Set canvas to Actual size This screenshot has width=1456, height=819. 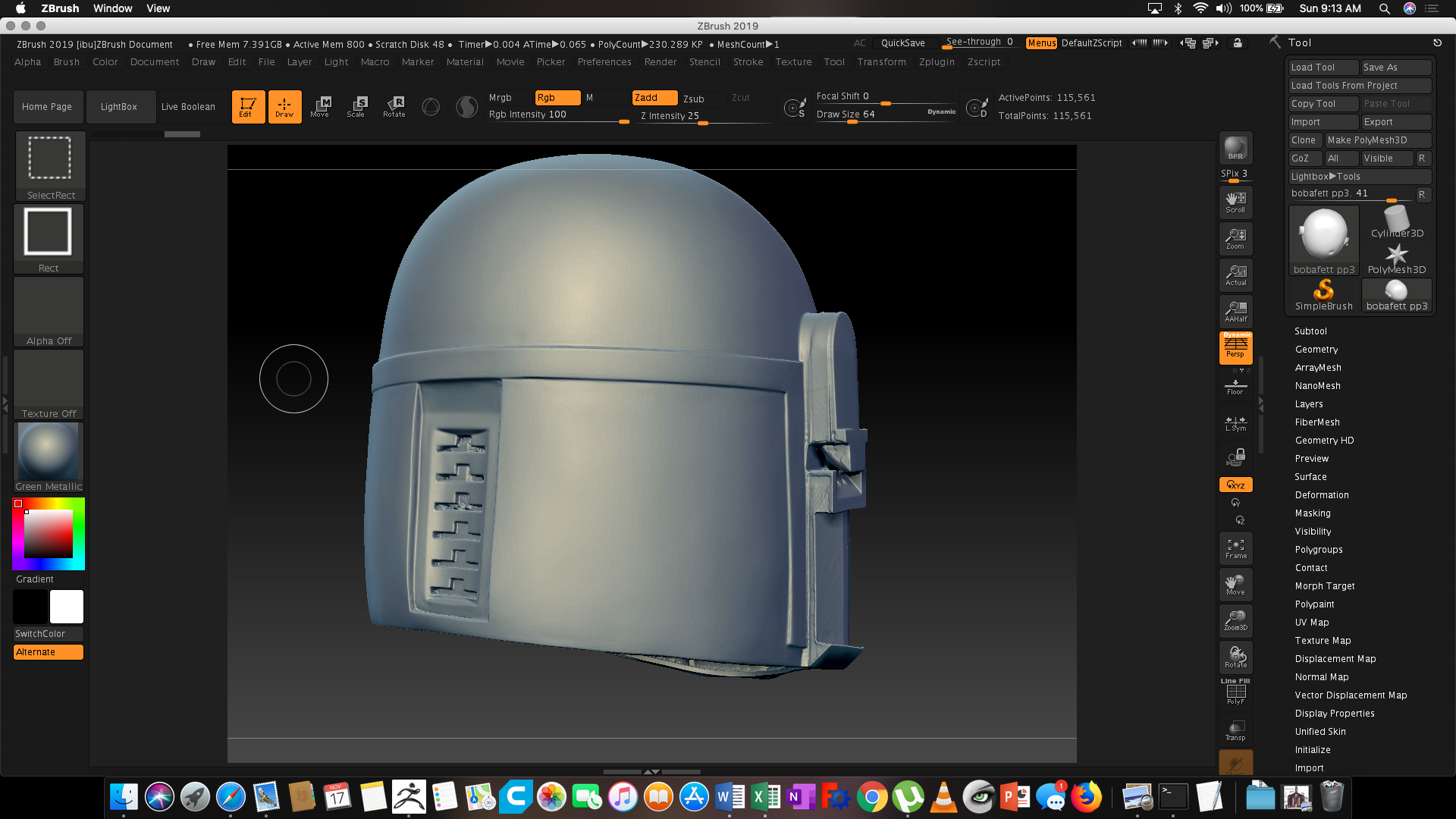1235,275
